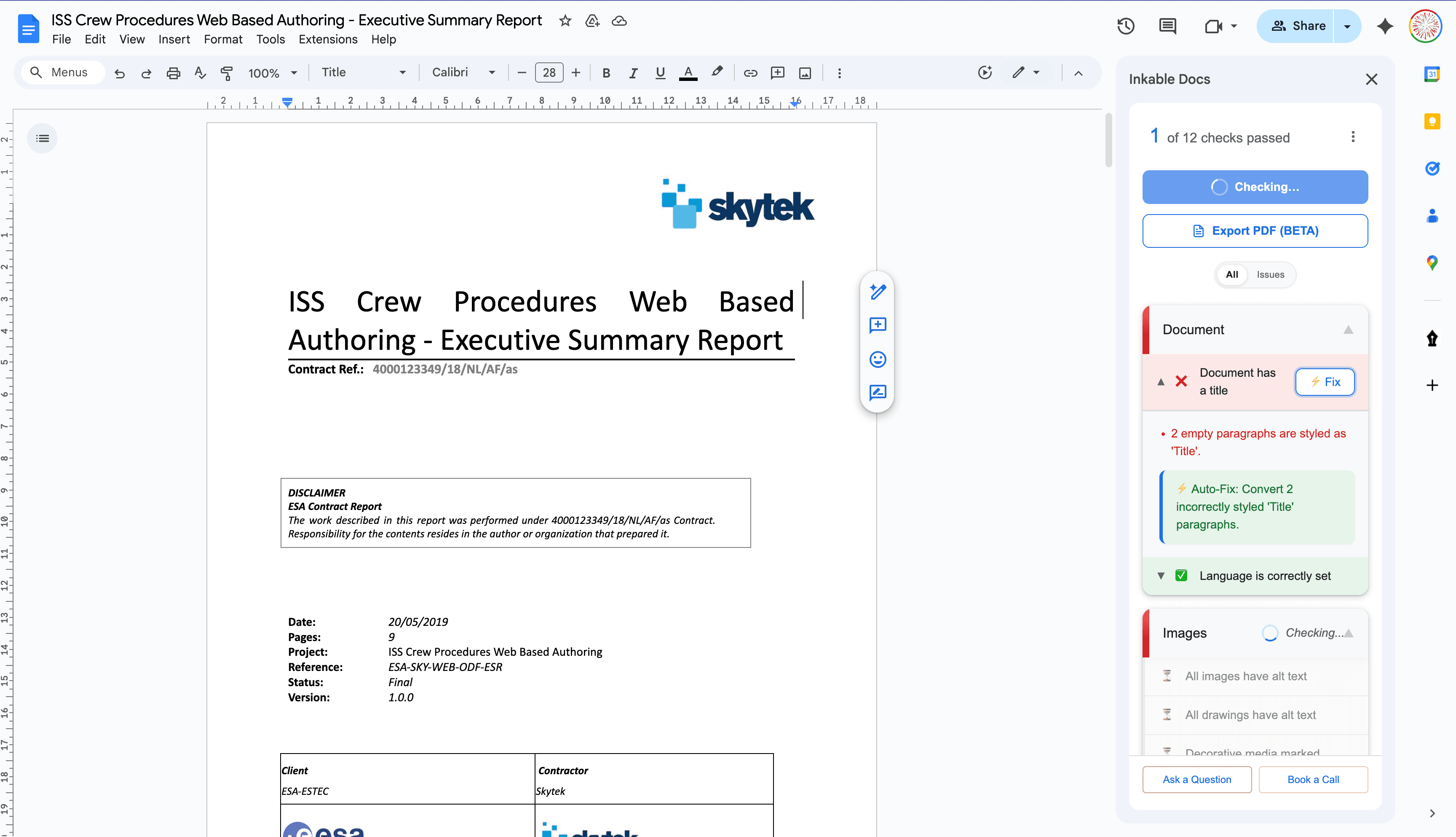Click the text color swatch in the toolbar
The image size is (1456, 837).
688,72
